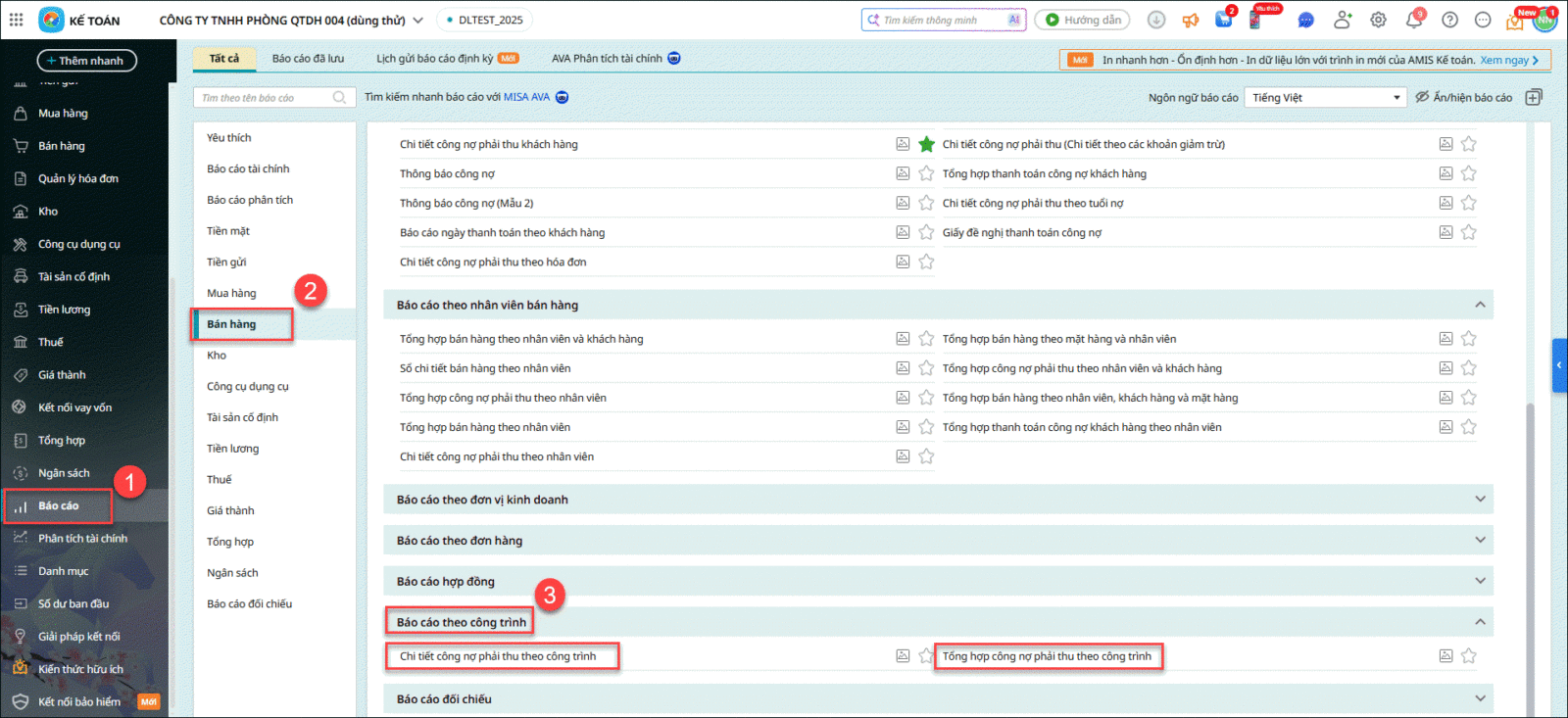Open the app grid launcher icon
Image resolution: width=1568 pixels, height=718 pixels.
click(17, 20)
